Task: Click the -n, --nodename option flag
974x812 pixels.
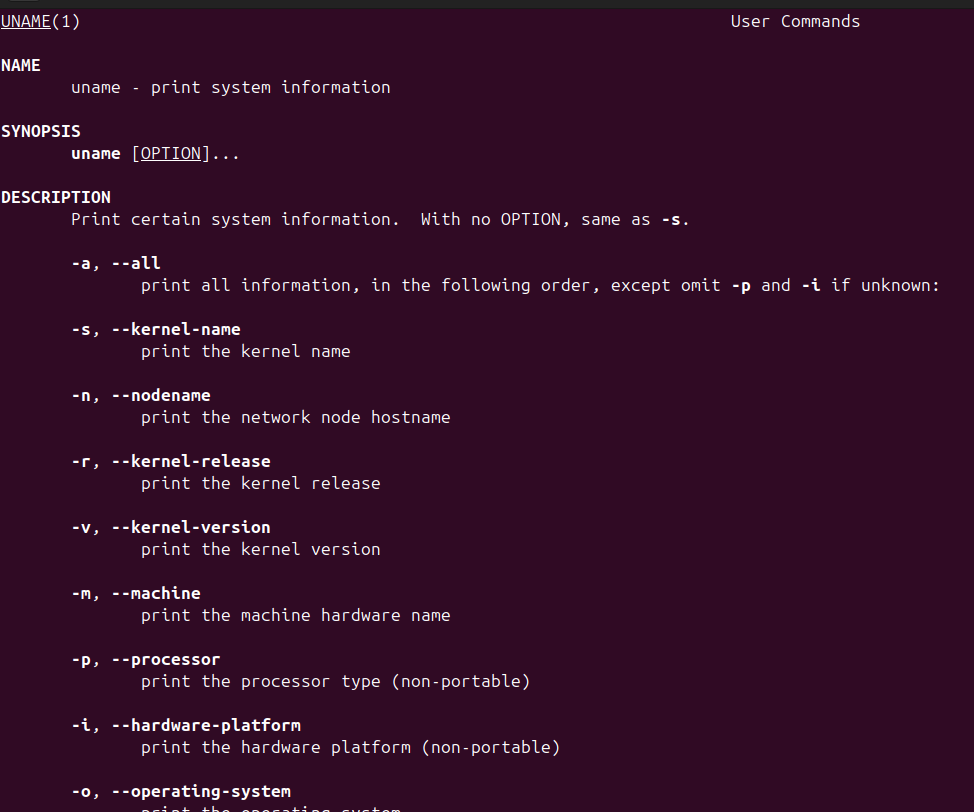Action: pos(141,395)
